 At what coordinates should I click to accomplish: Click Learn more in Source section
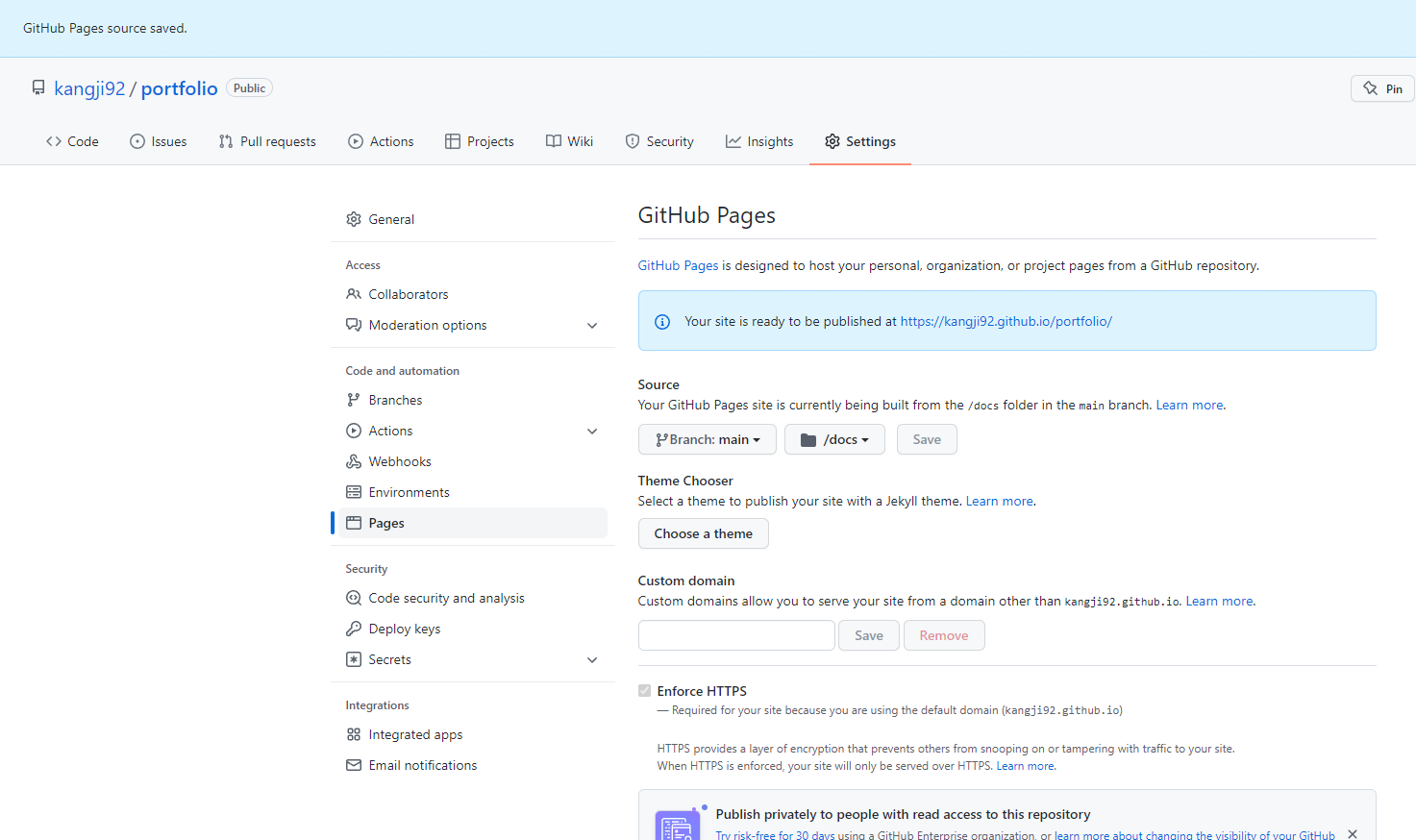tap(1189, 405)
